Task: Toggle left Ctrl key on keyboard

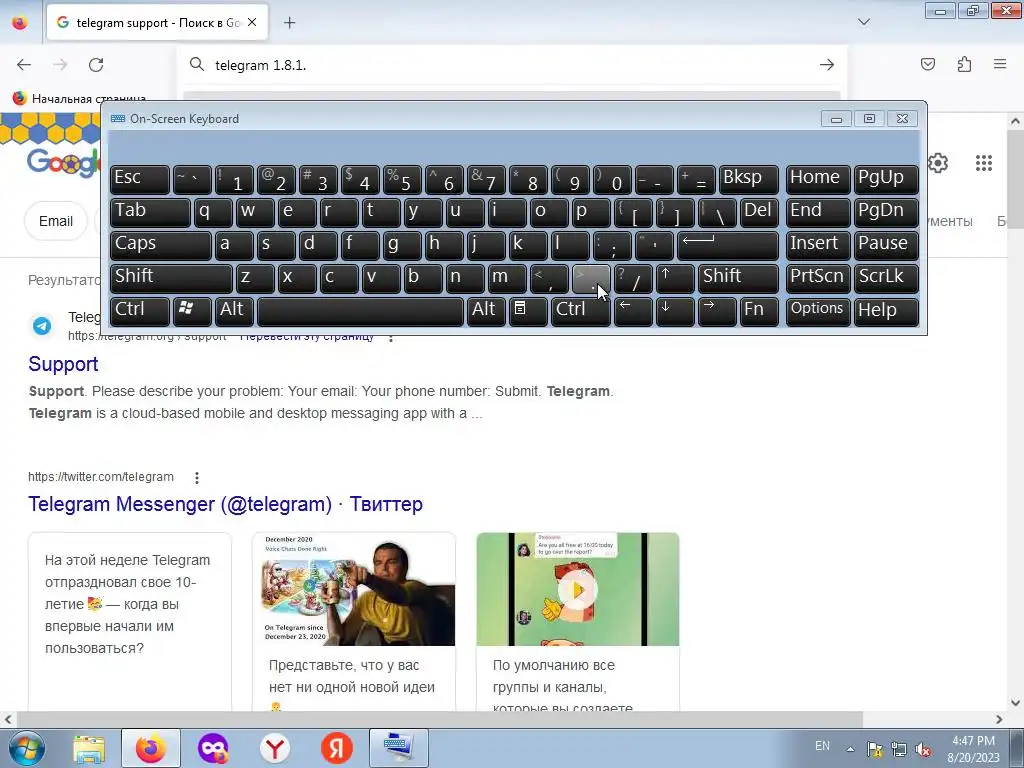Action: click(x=140, y=311)
